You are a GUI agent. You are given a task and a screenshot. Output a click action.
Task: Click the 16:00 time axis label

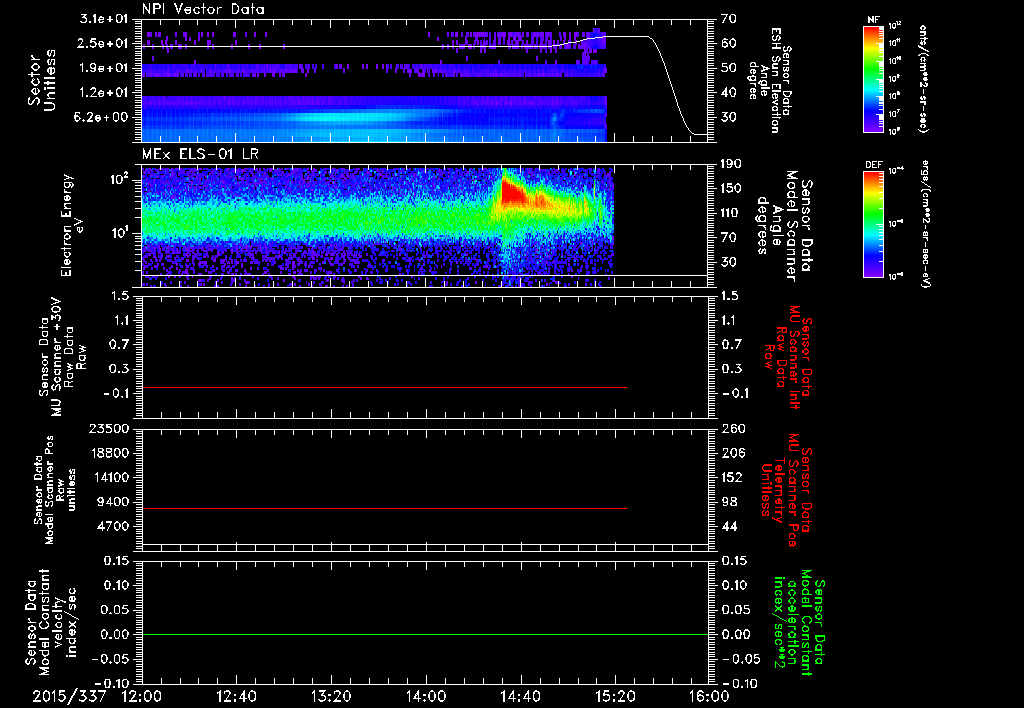[x=709, y=696]
